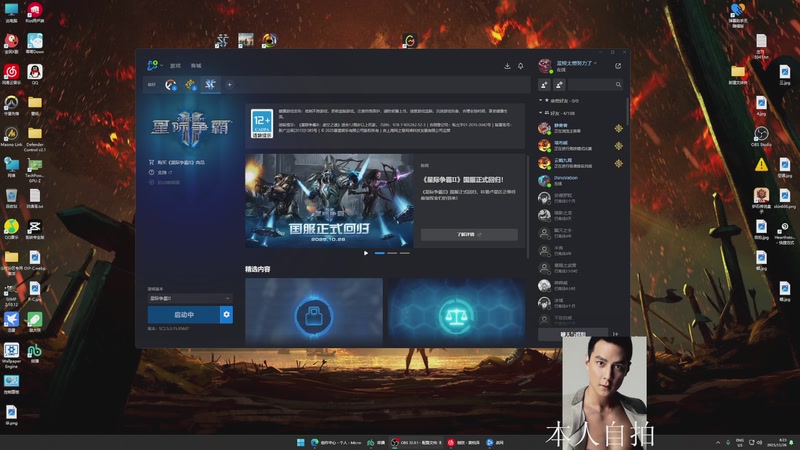Screen dimensions: 800x450
Task: Select the third carousel slide indicator
Action: pos(404,253)
